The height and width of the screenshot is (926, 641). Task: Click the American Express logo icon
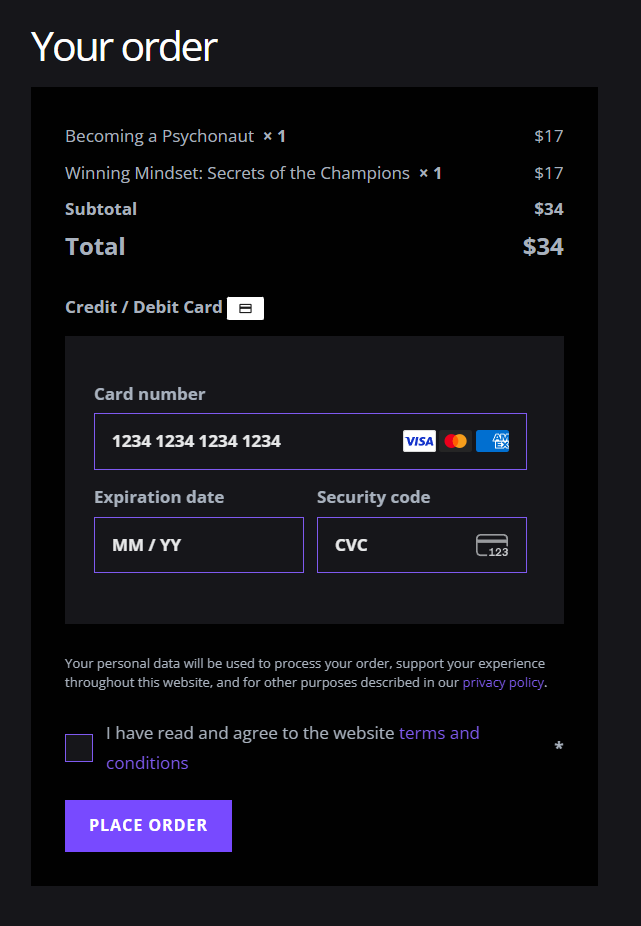pos(492,441)
